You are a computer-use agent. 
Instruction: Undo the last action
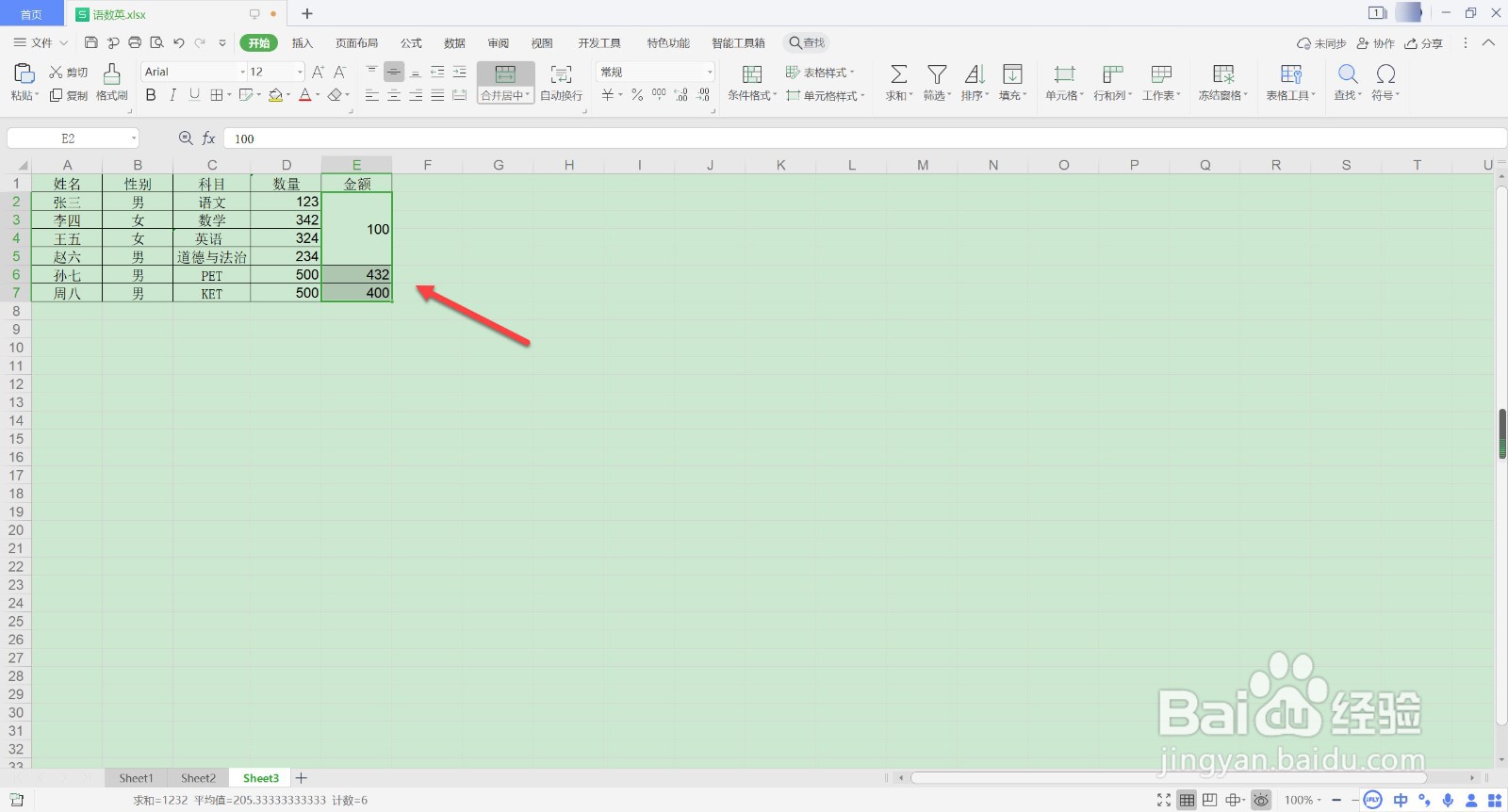tap(178, 42)
